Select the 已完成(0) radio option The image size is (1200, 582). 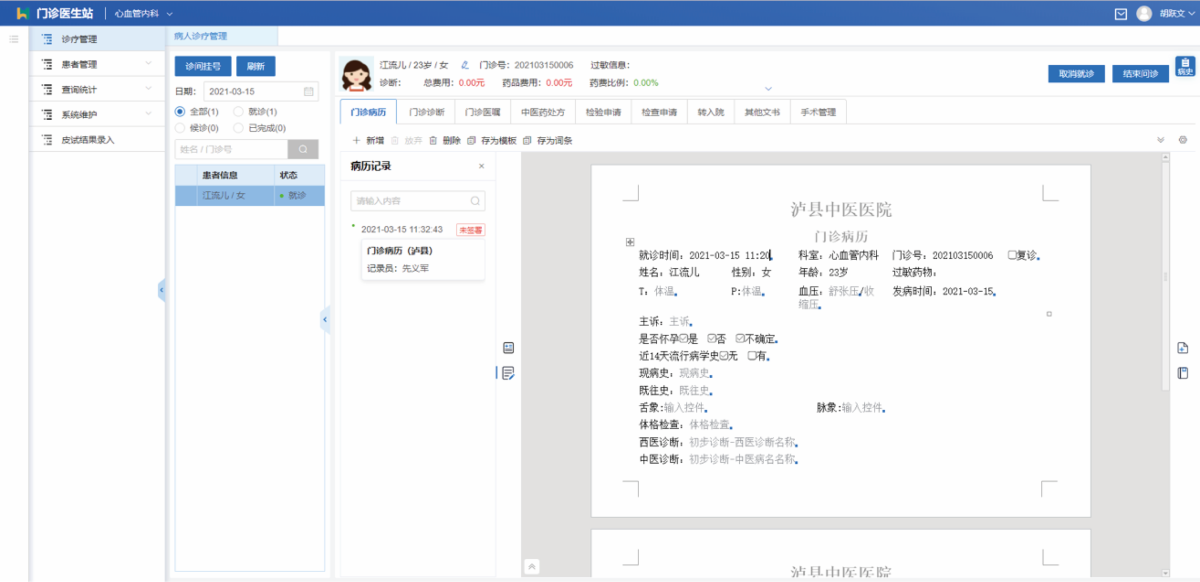(239, 128)
